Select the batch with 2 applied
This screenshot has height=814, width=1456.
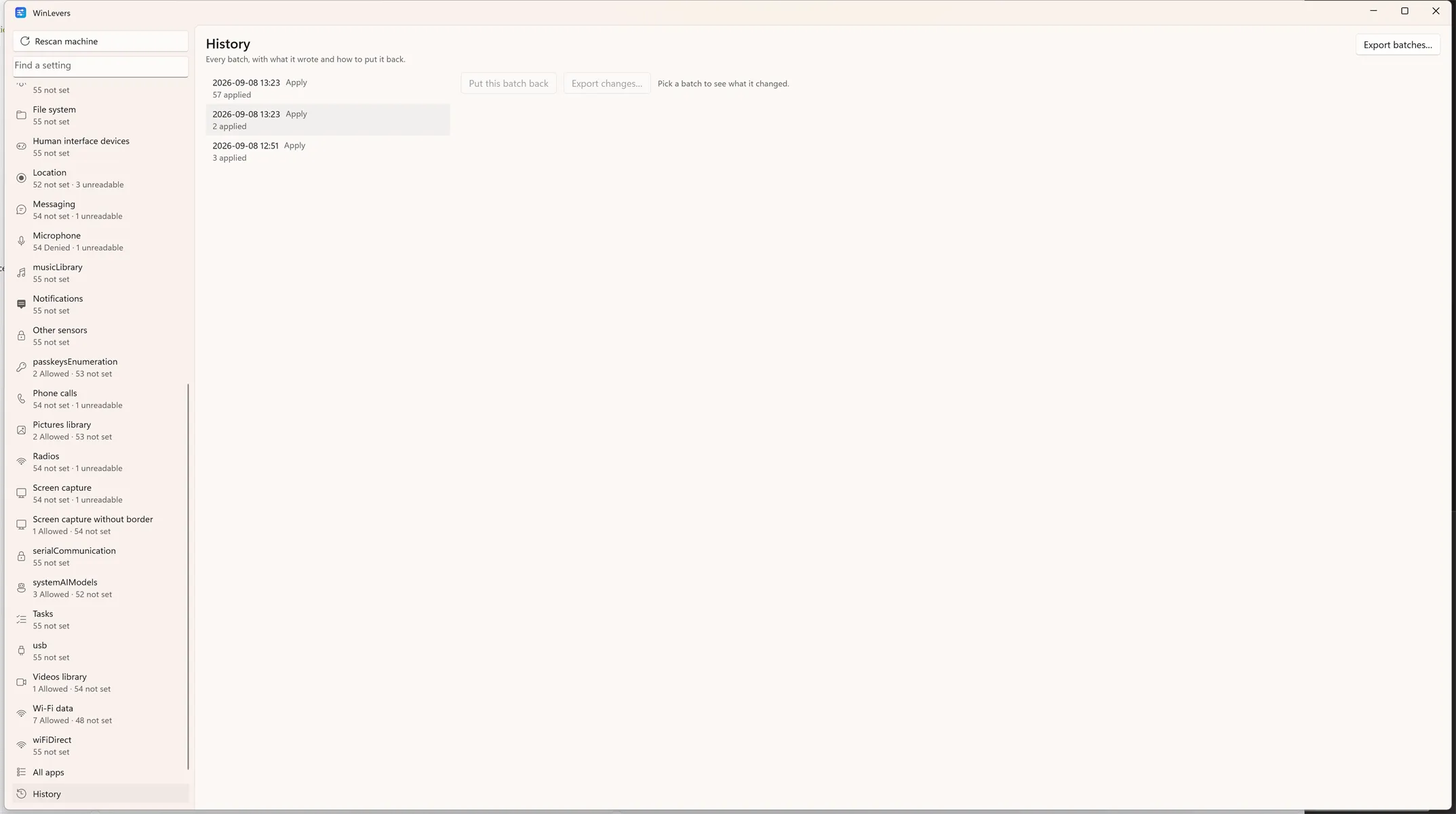(x=328, y=120)
